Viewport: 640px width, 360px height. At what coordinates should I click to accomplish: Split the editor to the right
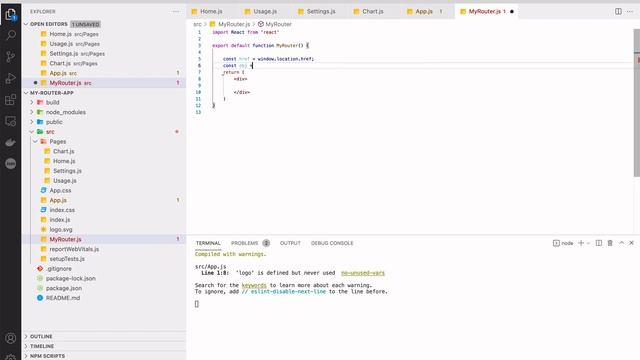(x=618, y=11)
